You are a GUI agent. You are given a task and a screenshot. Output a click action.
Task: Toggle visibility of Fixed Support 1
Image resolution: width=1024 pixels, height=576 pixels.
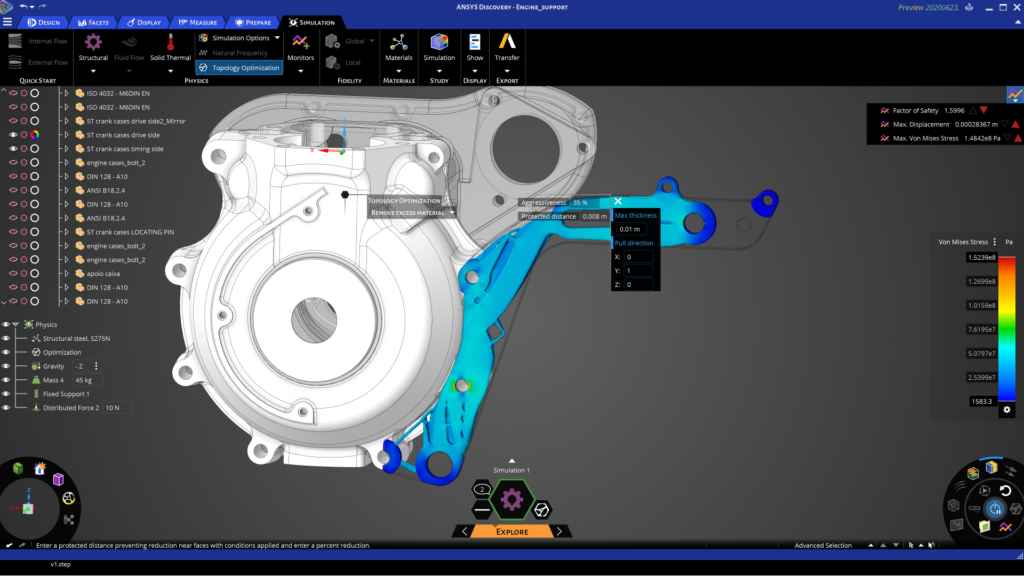(6, 394)
